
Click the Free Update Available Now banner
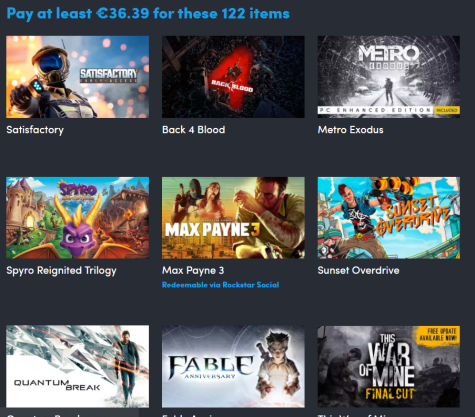pos(438,335)
